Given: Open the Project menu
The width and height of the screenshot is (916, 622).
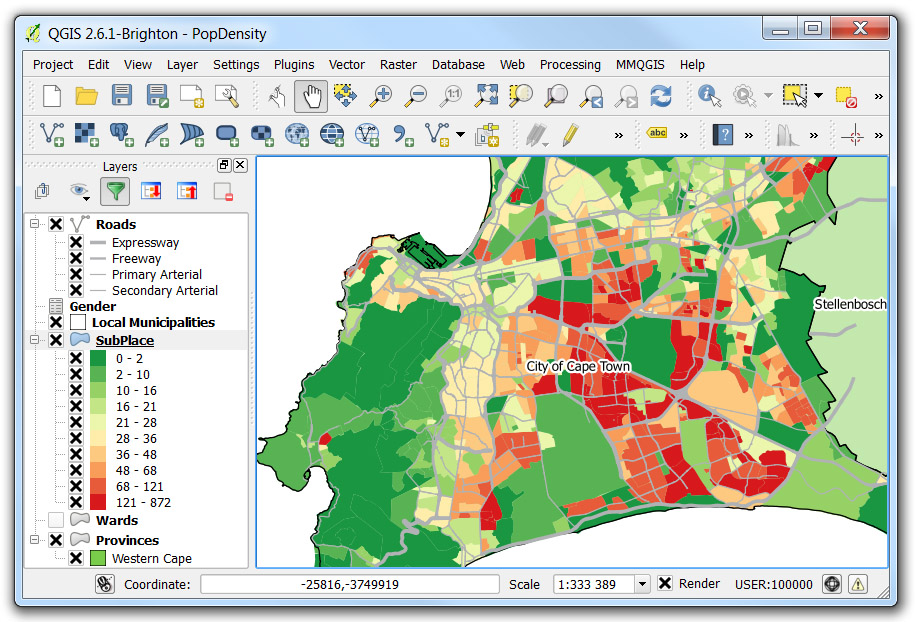Looking at the screenshot, I should (53, 65).
